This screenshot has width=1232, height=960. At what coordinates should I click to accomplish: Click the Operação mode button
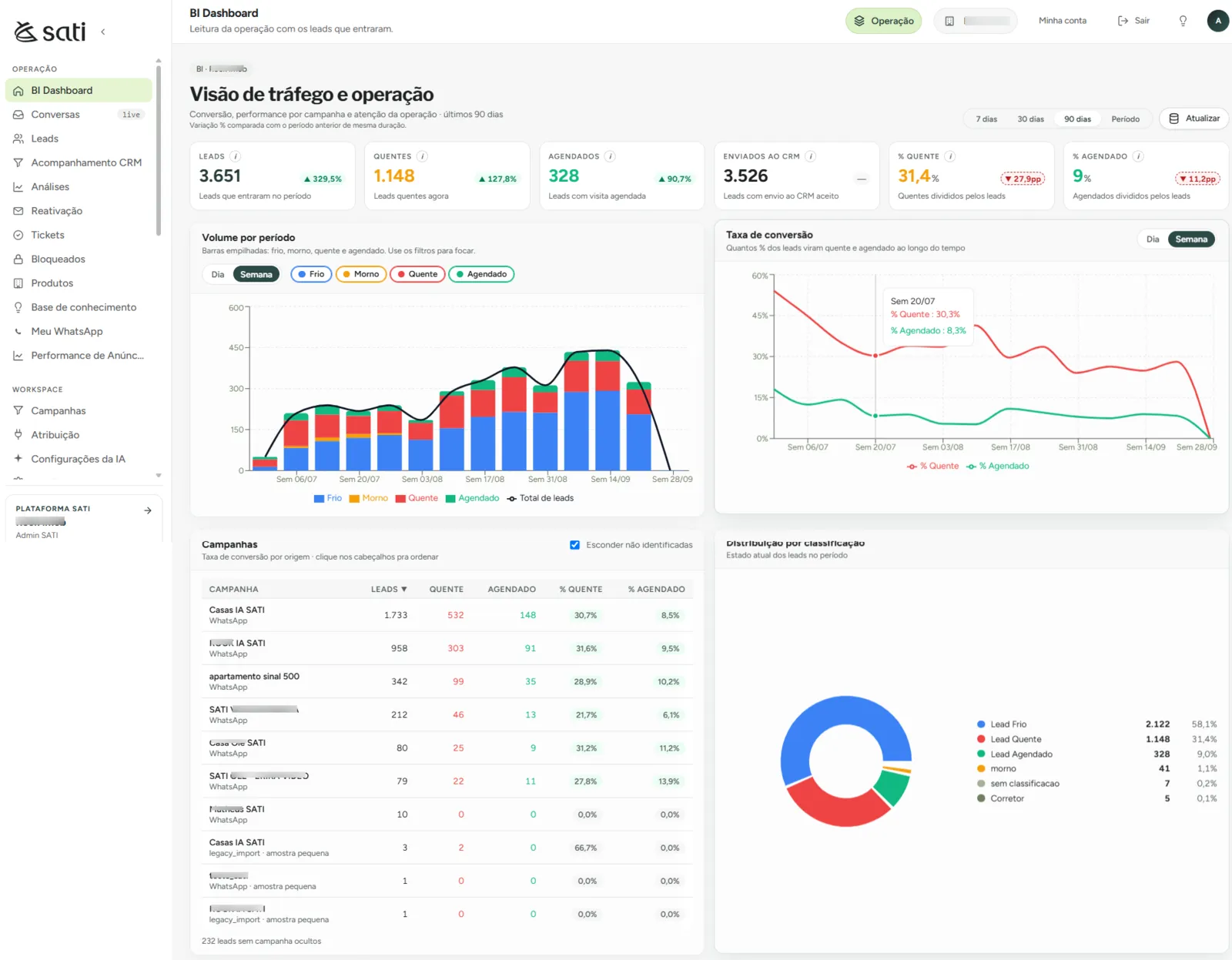pyautogui.click(x=883, y=21)
